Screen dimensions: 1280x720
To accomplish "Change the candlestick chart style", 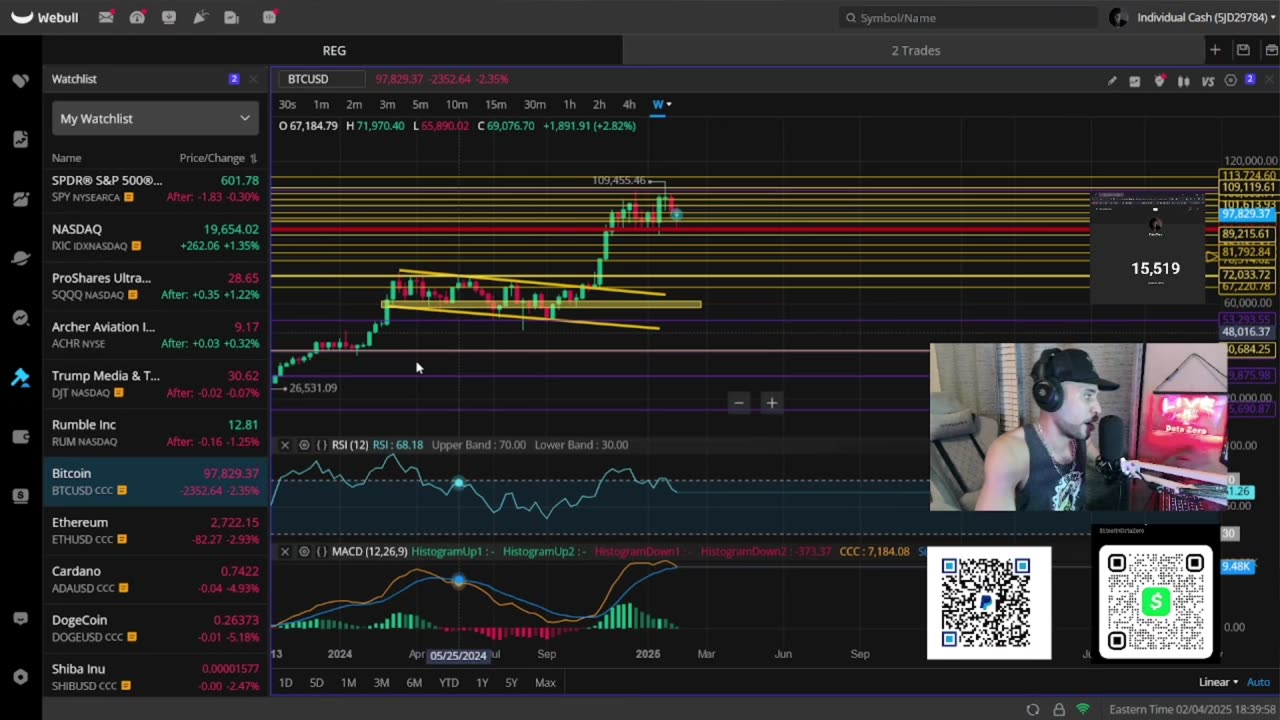I will [x=1184, y=81].
